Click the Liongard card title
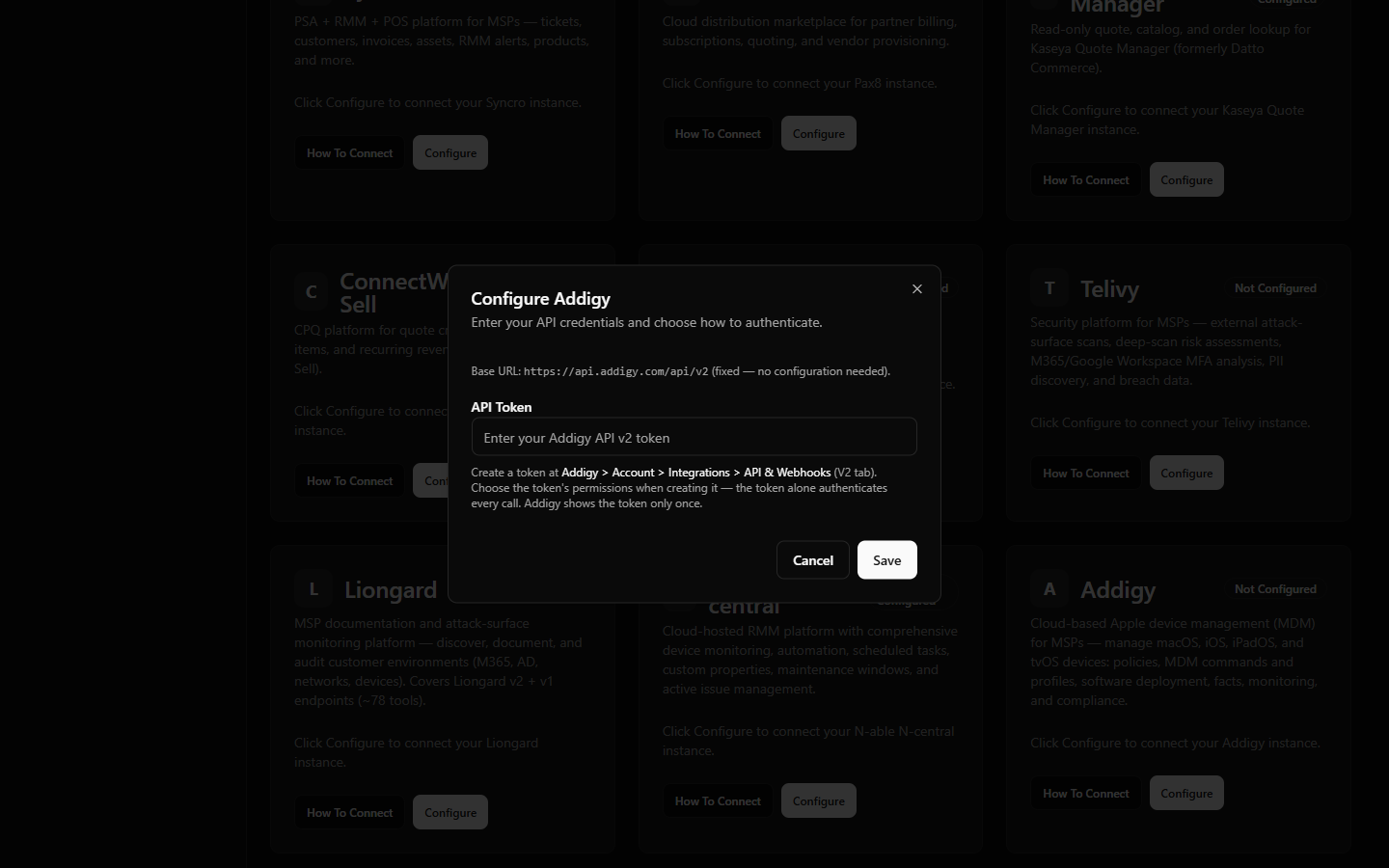The image size is (1389, 868). pos(391,590)
